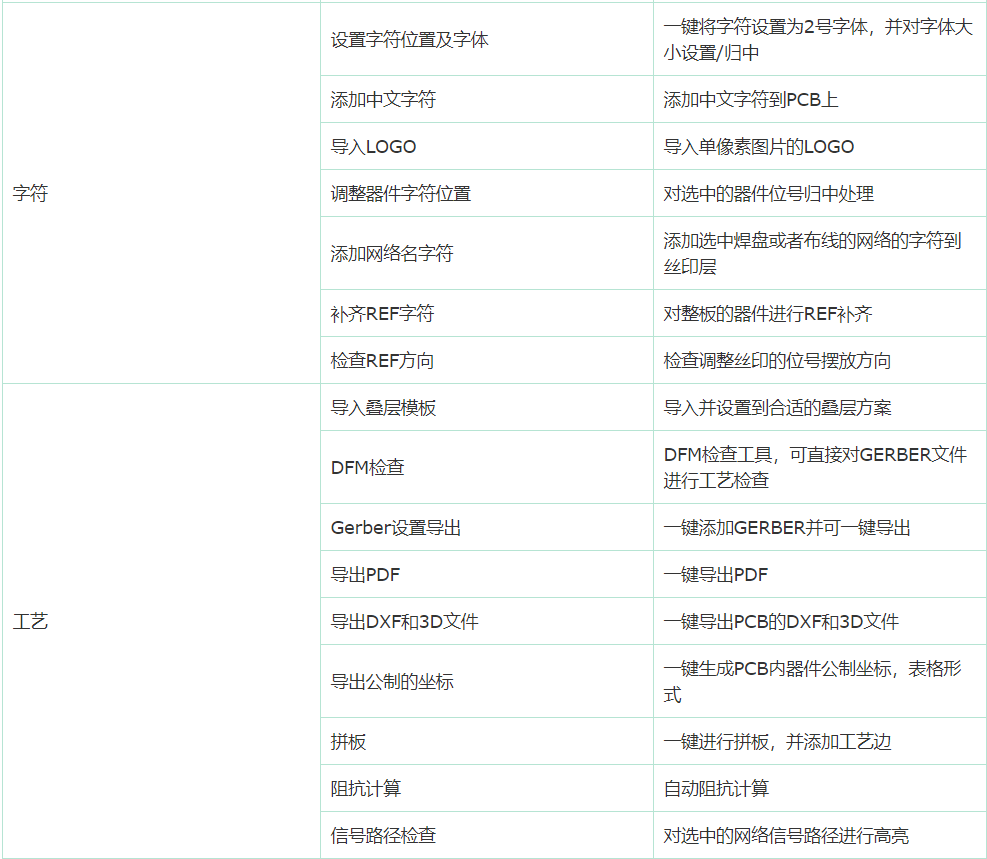
Task: Select the '添加网络名字符' cell
Action: 487,253
